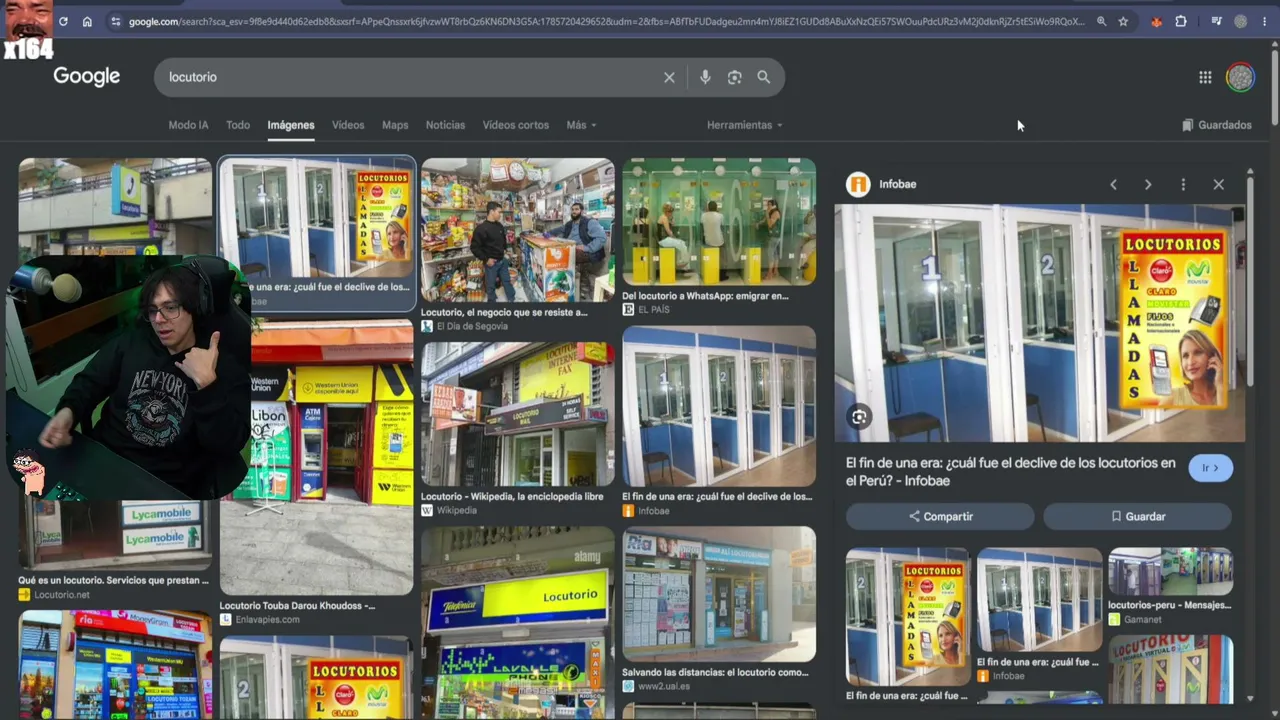
Task: Open the Wikipedia locutorio storefront image
Action: tap(518, 414)
